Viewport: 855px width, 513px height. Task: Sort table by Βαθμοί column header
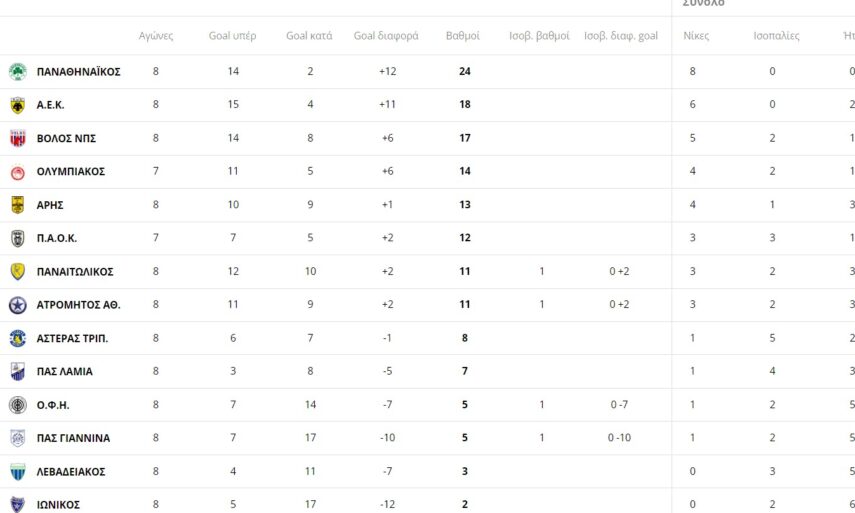point(462,36)
